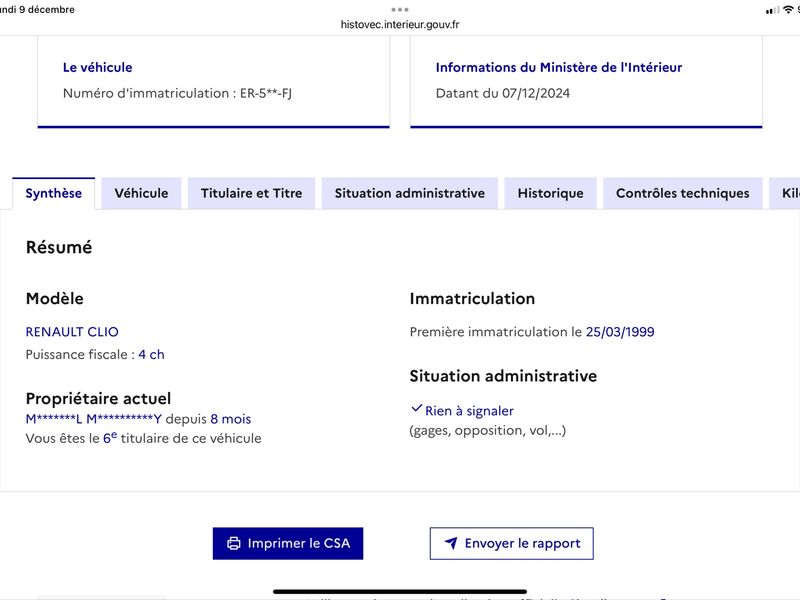Open the Titulaire et Titre tab
Viewport: 800px width, 600px height.
pos(252,193)
